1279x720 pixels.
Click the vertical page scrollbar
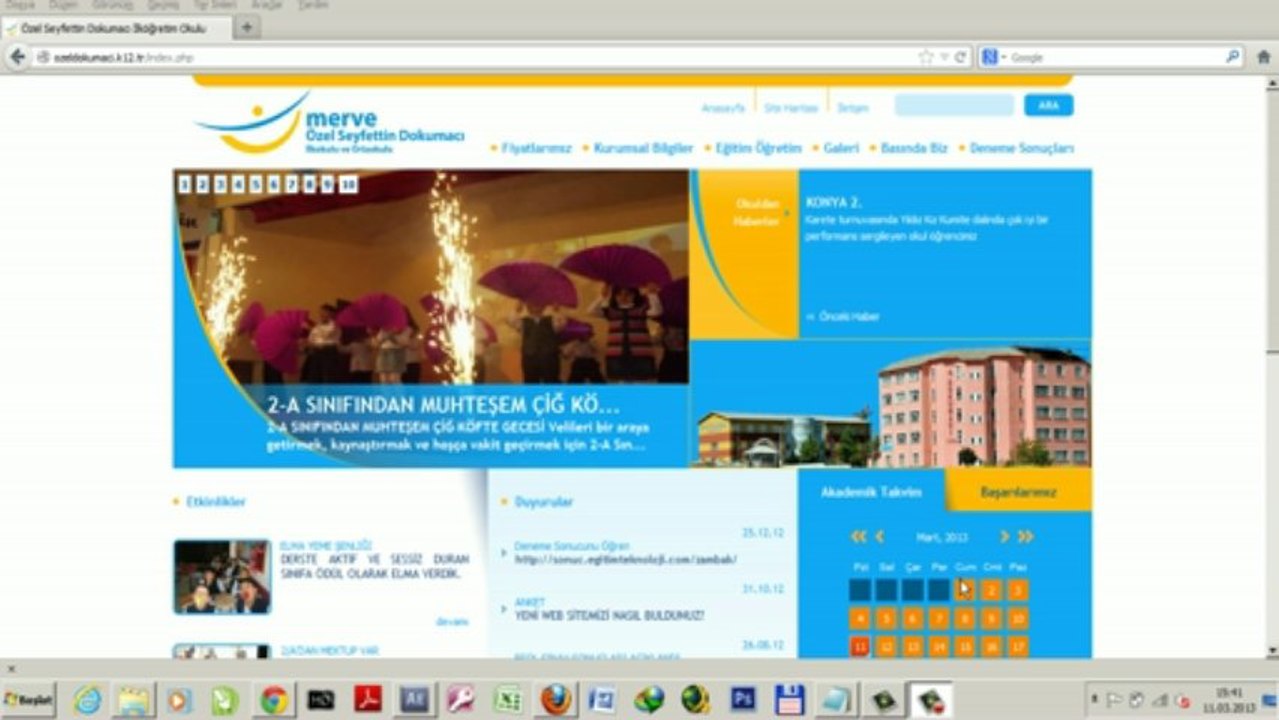[1271, 366]
